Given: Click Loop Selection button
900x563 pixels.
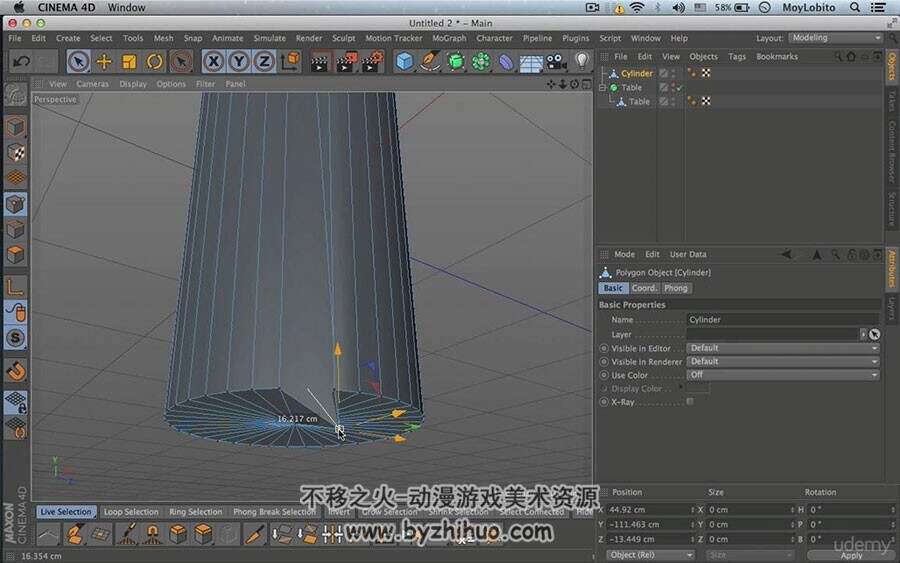Looking at the screenshot, I should tap(131, 512).
